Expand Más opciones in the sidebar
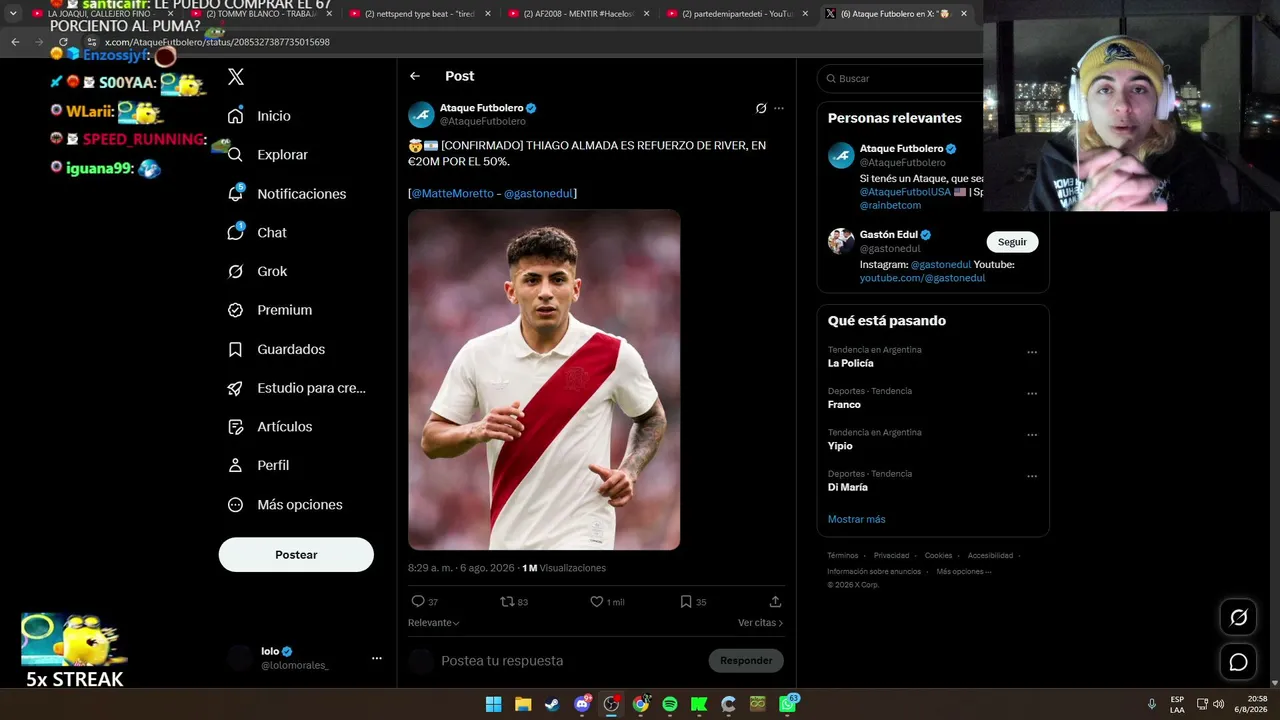Screen dimensions: 1280x720 285,505
